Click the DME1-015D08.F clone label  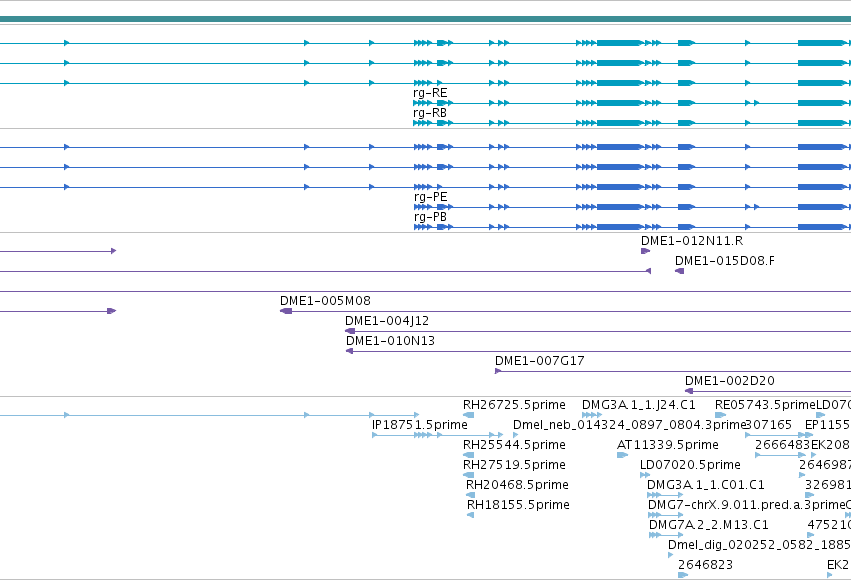pyautogui.click(x=725, y=261)
